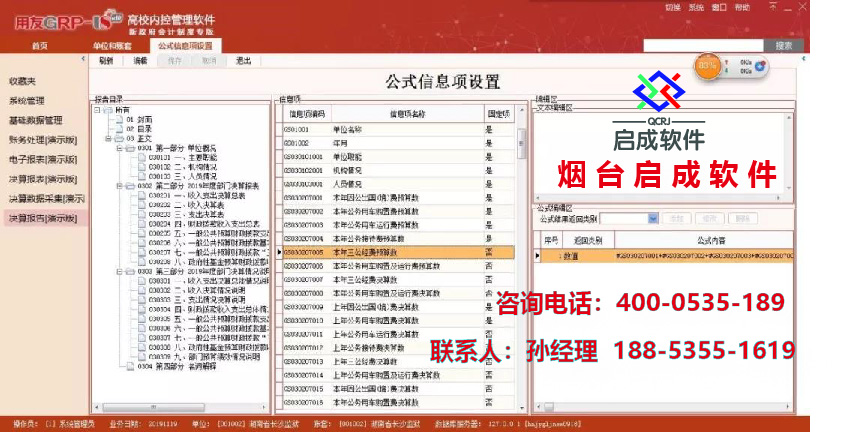
Task: Click the 信息项编码 column header
Action: pos(307,114)
